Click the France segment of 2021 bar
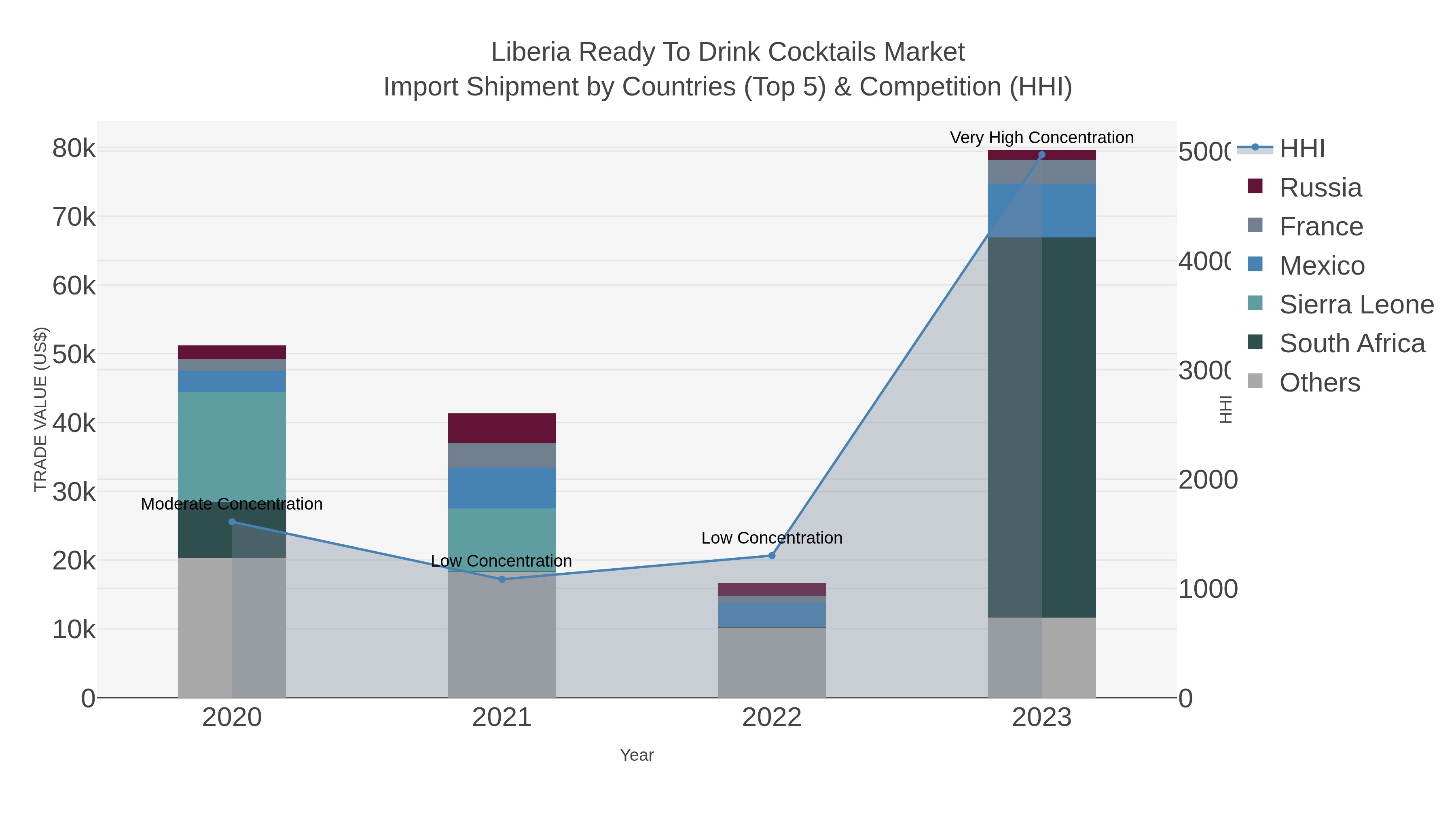 tap(502, 455)
